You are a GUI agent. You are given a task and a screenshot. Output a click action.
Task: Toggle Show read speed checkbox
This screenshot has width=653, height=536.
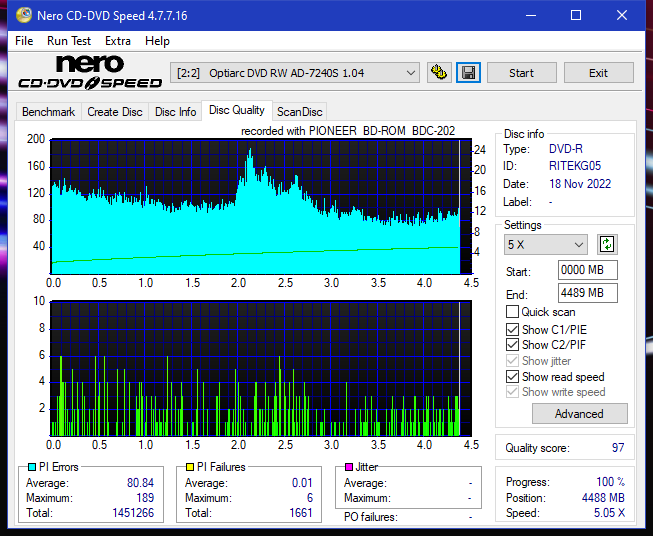(x=512, y=376)
